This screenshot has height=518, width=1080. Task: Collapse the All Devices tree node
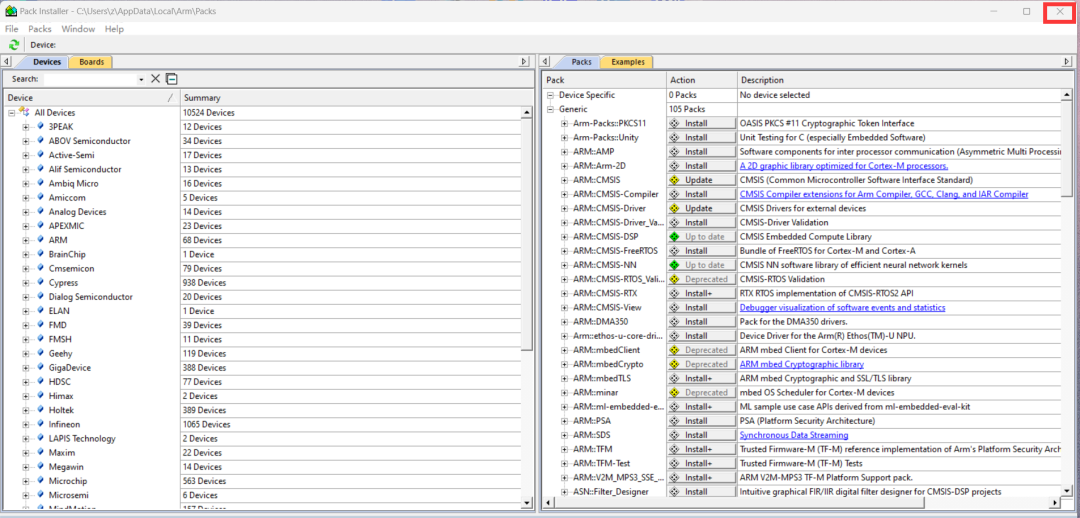coord(12,113)
